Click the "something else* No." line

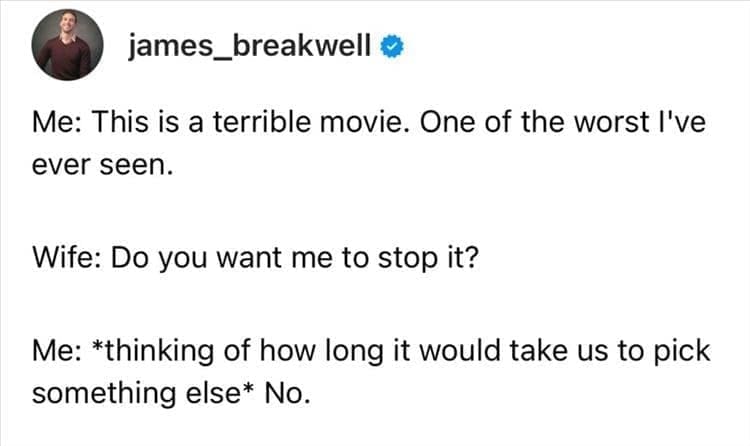point(171,391)
